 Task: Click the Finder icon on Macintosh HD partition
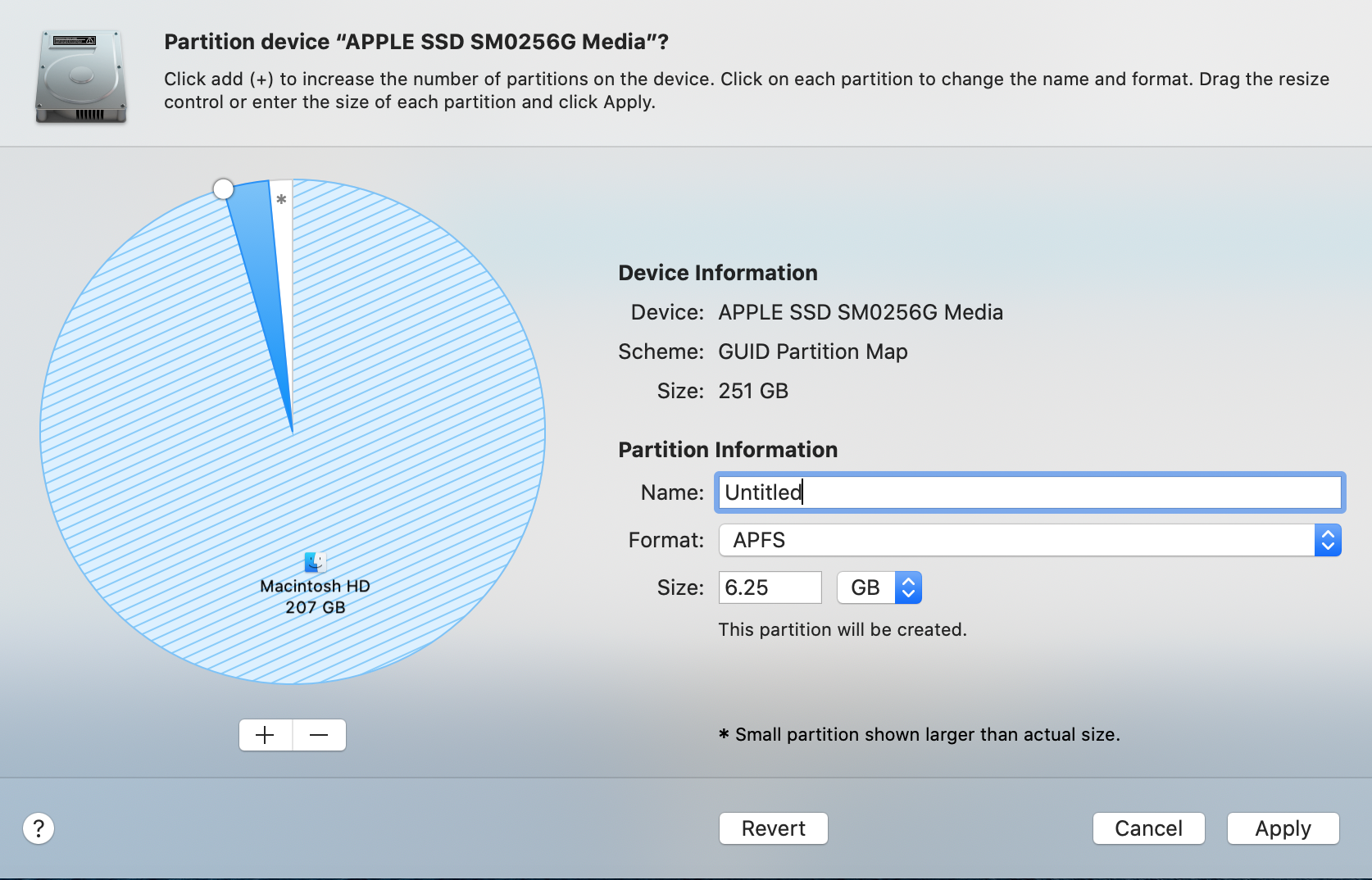pos(315,562)
